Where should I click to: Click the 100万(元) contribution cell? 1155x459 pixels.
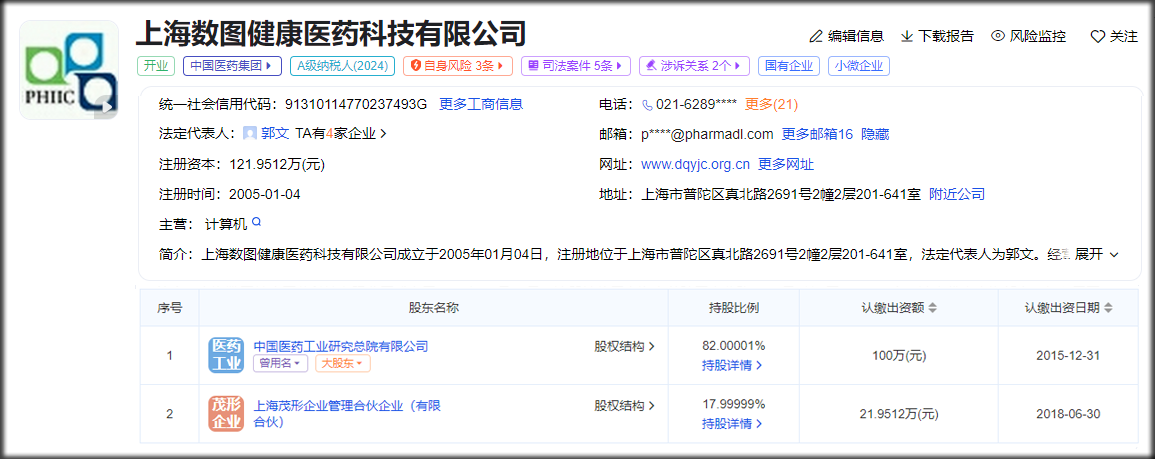click(x=899, y=355)
